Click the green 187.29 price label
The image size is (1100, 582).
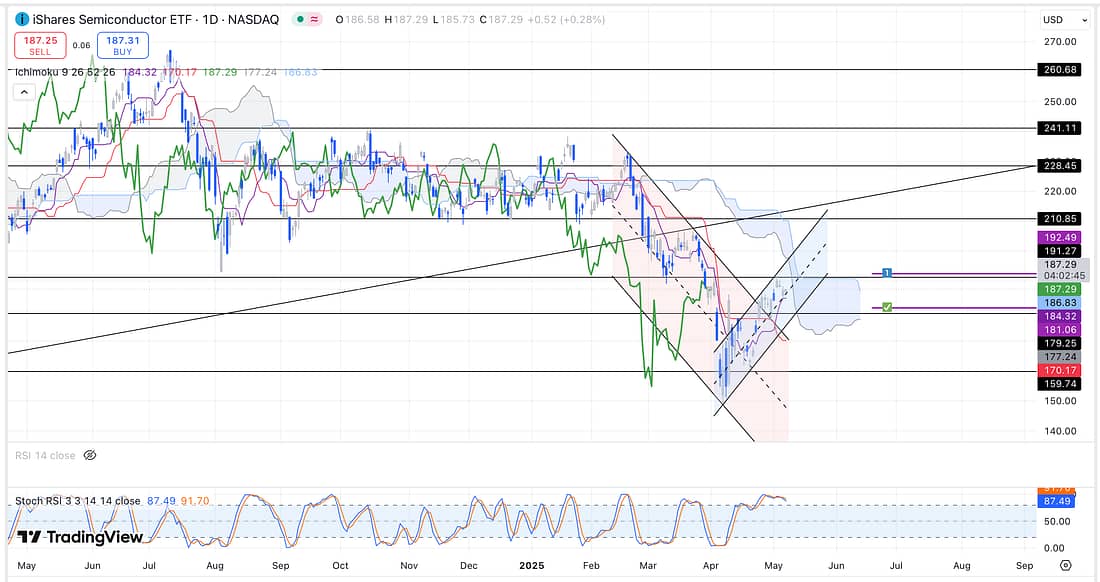pos(1061,289)
